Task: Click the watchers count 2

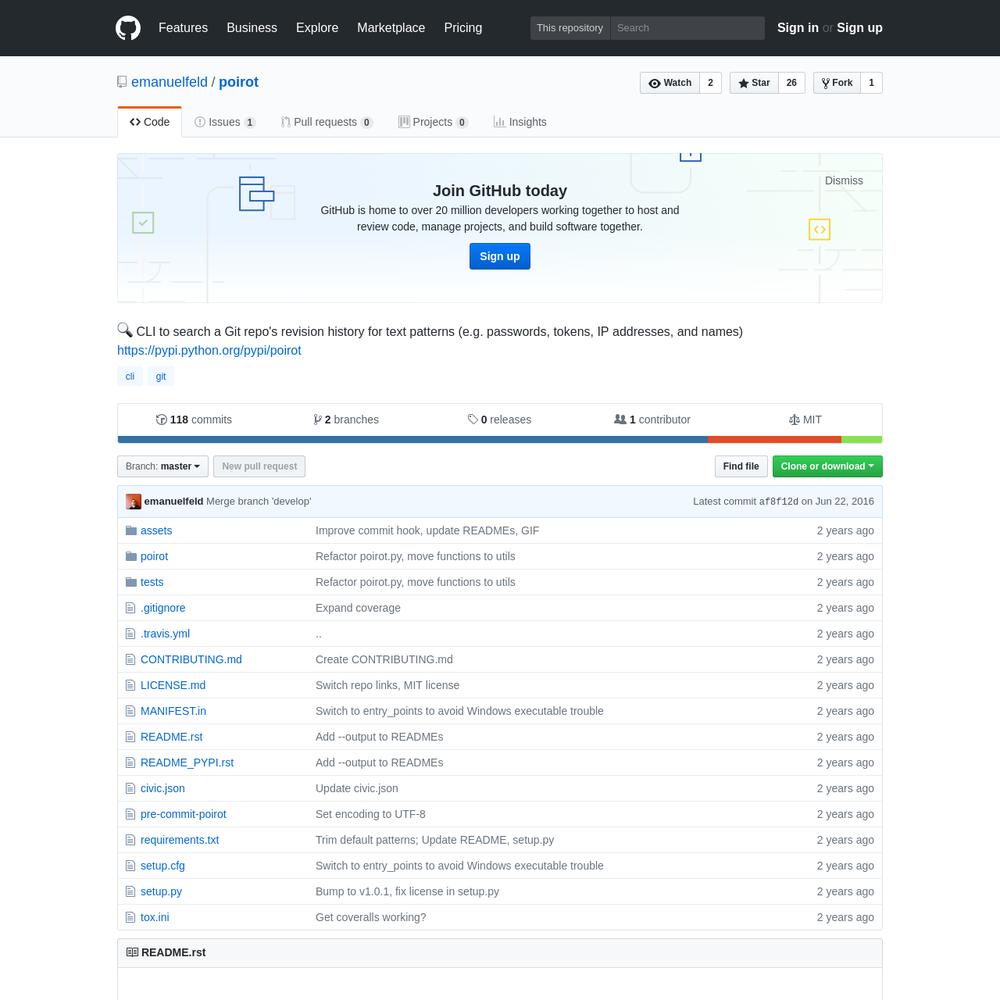Action: [710, 83]
